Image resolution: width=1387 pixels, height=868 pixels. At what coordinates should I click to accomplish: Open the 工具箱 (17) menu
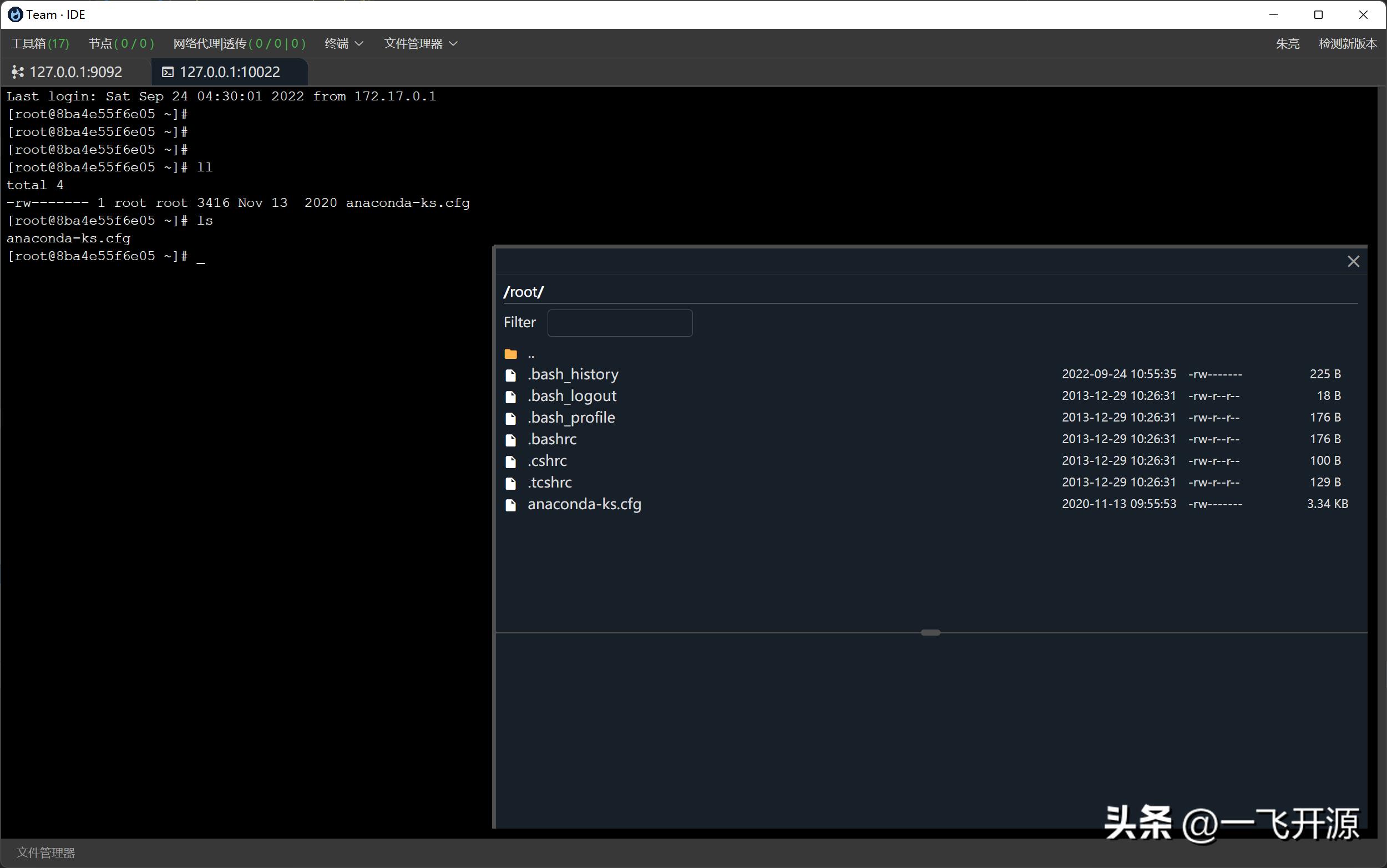click(x=39, y=44)
